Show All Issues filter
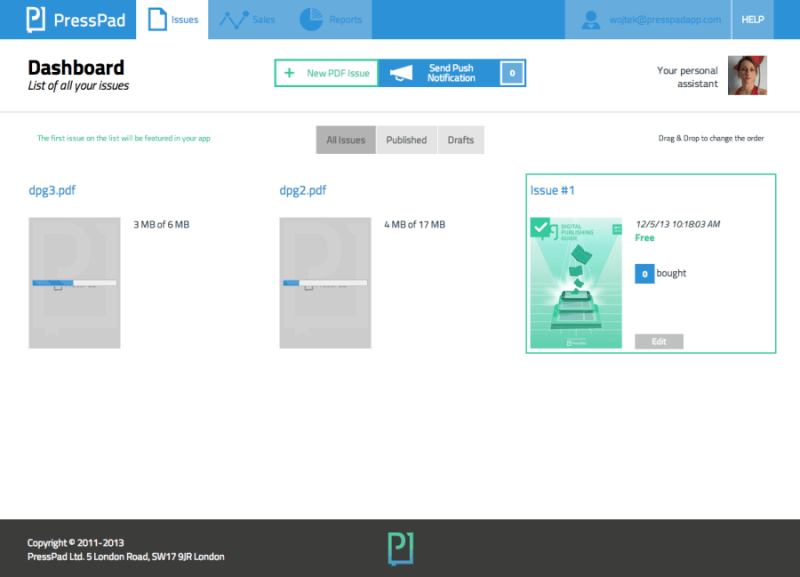This screenshot has width=800, height=577. (x=346, y=140)
